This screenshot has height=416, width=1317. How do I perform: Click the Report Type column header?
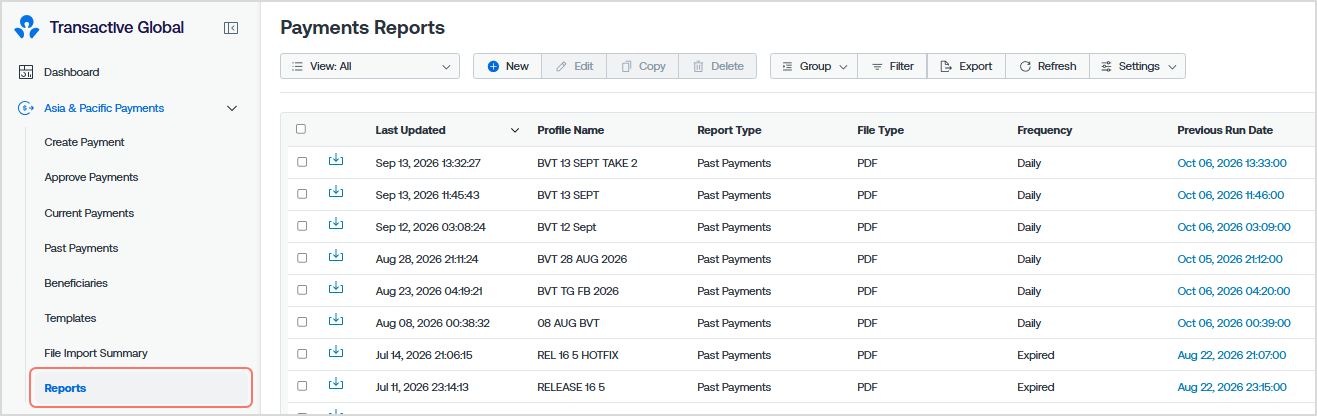coord(729,130)
